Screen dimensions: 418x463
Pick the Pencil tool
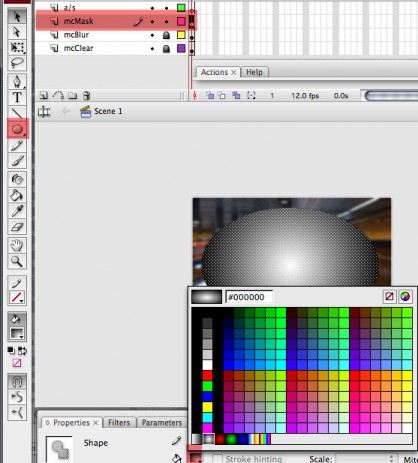17,145
